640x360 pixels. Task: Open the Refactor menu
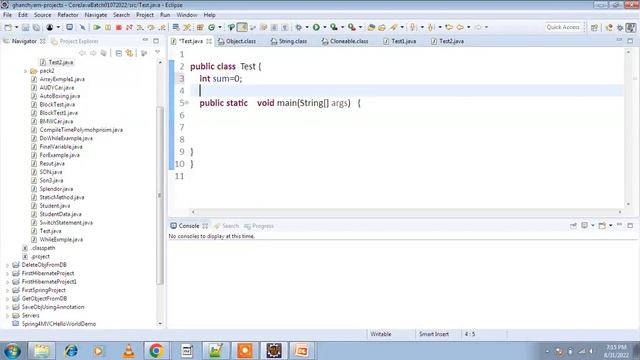pos(68,15)
